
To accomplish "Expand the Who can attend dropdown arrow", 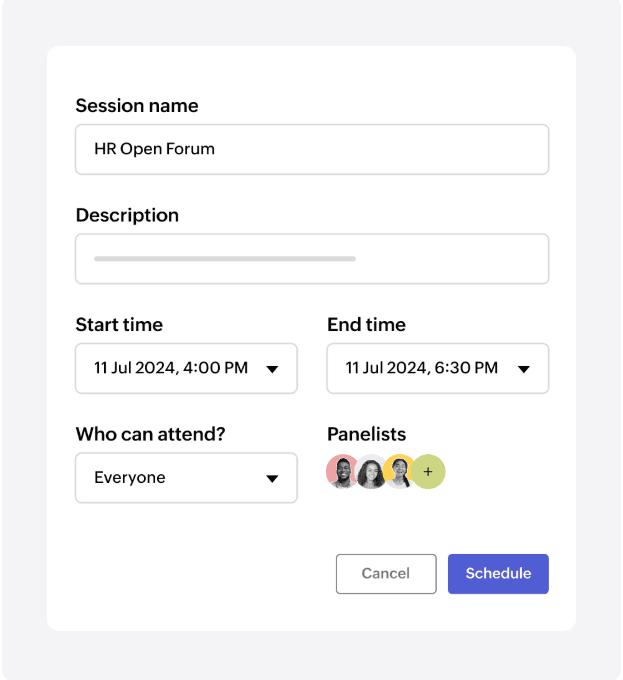I will click(x=272, y=479).
